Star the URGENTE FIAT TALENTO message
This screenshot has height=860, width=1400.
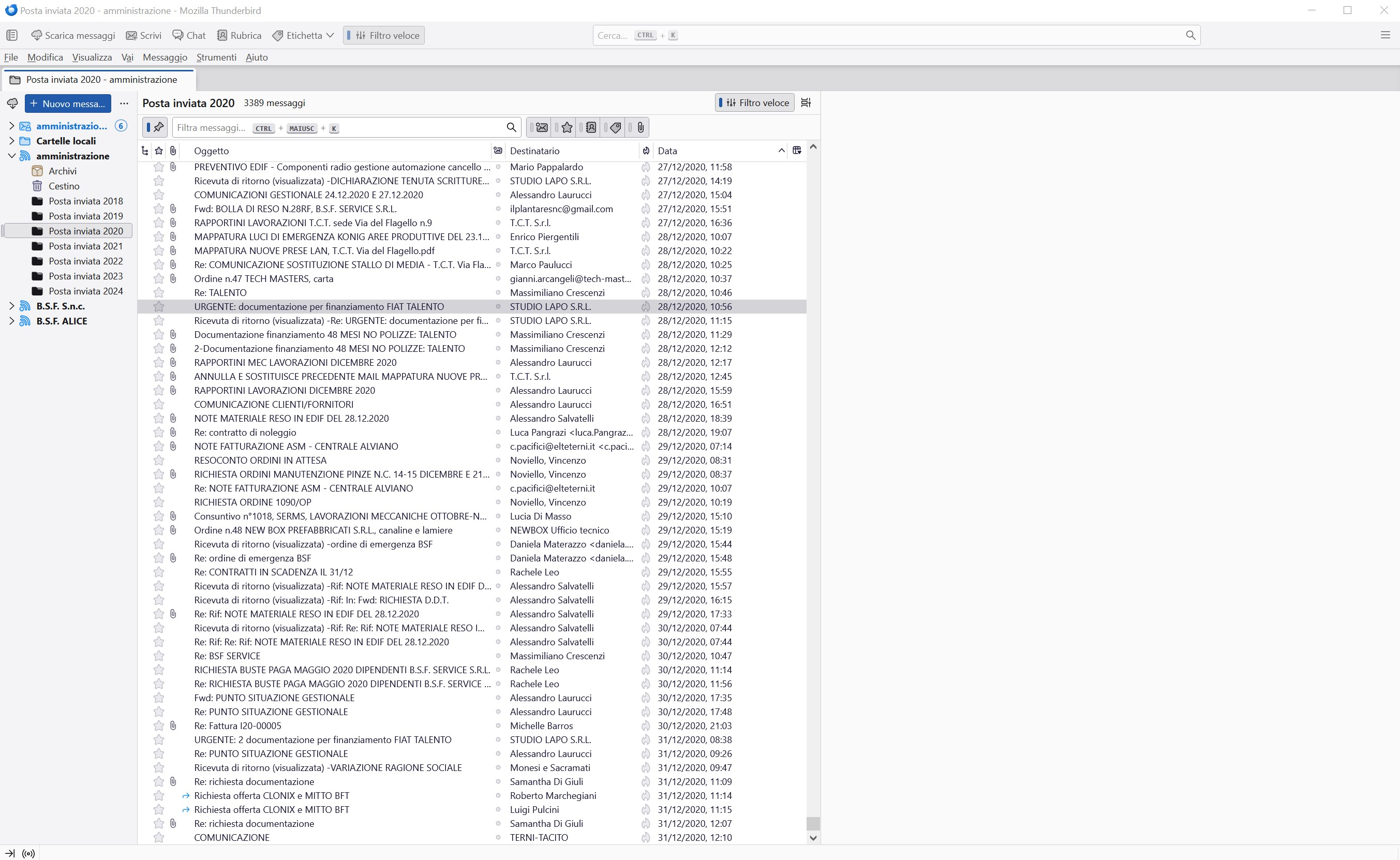coord(159,306)
